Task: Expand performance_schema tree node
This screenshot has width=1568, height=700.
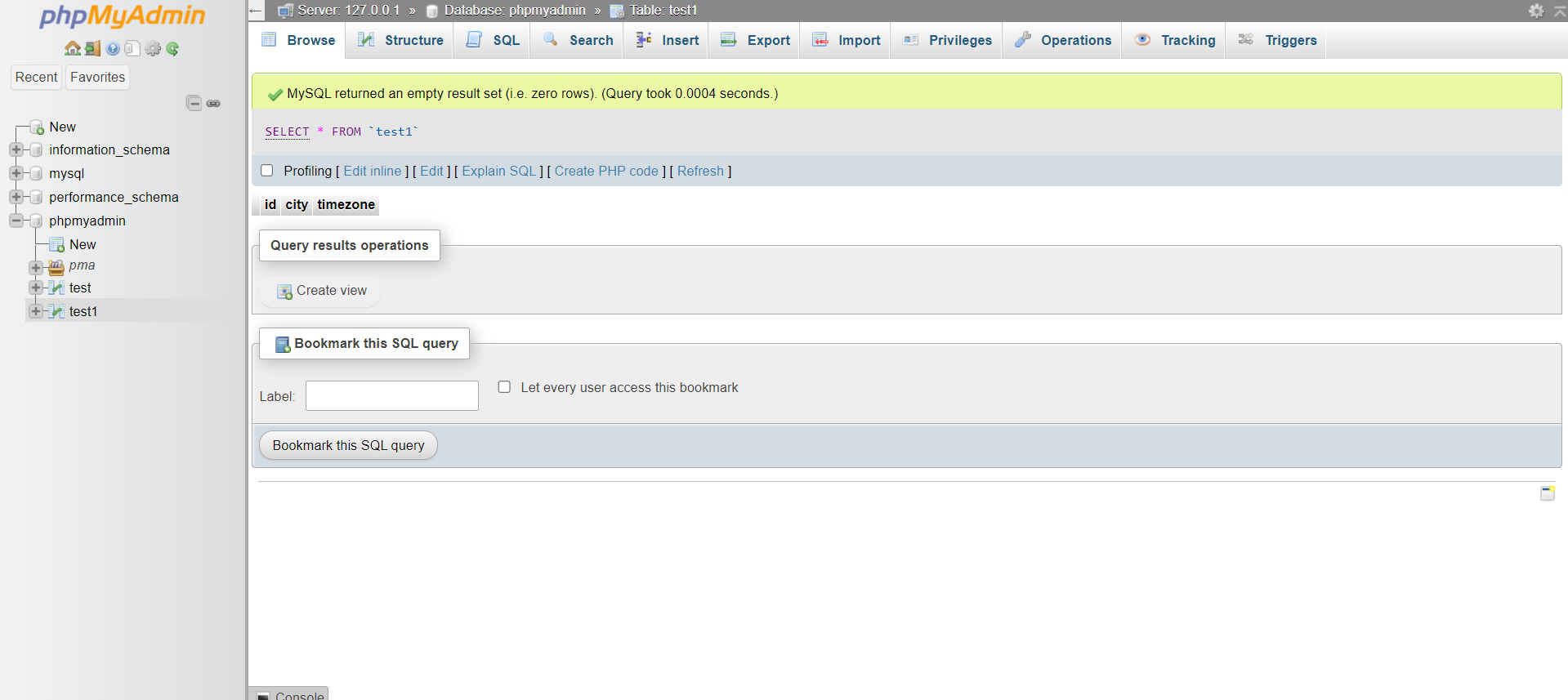Action: click(x=16, y=197)
